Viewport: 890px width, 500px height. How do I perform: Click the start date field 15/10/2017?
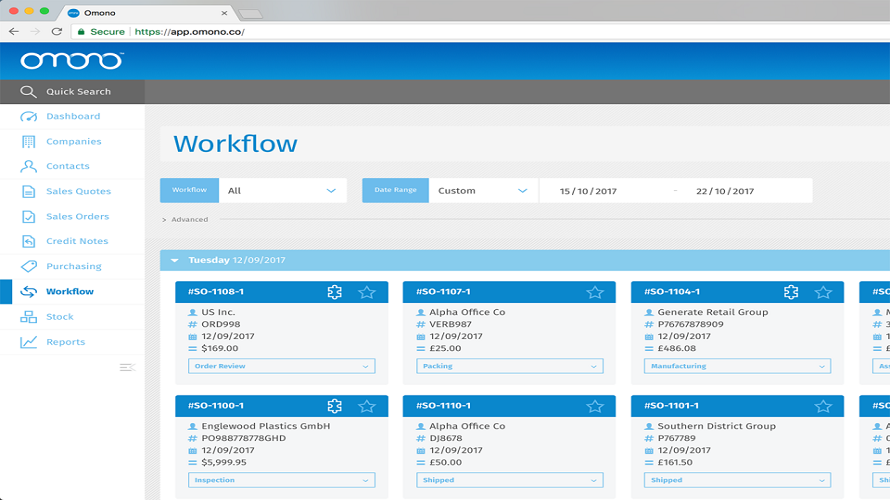coord(588,191)
